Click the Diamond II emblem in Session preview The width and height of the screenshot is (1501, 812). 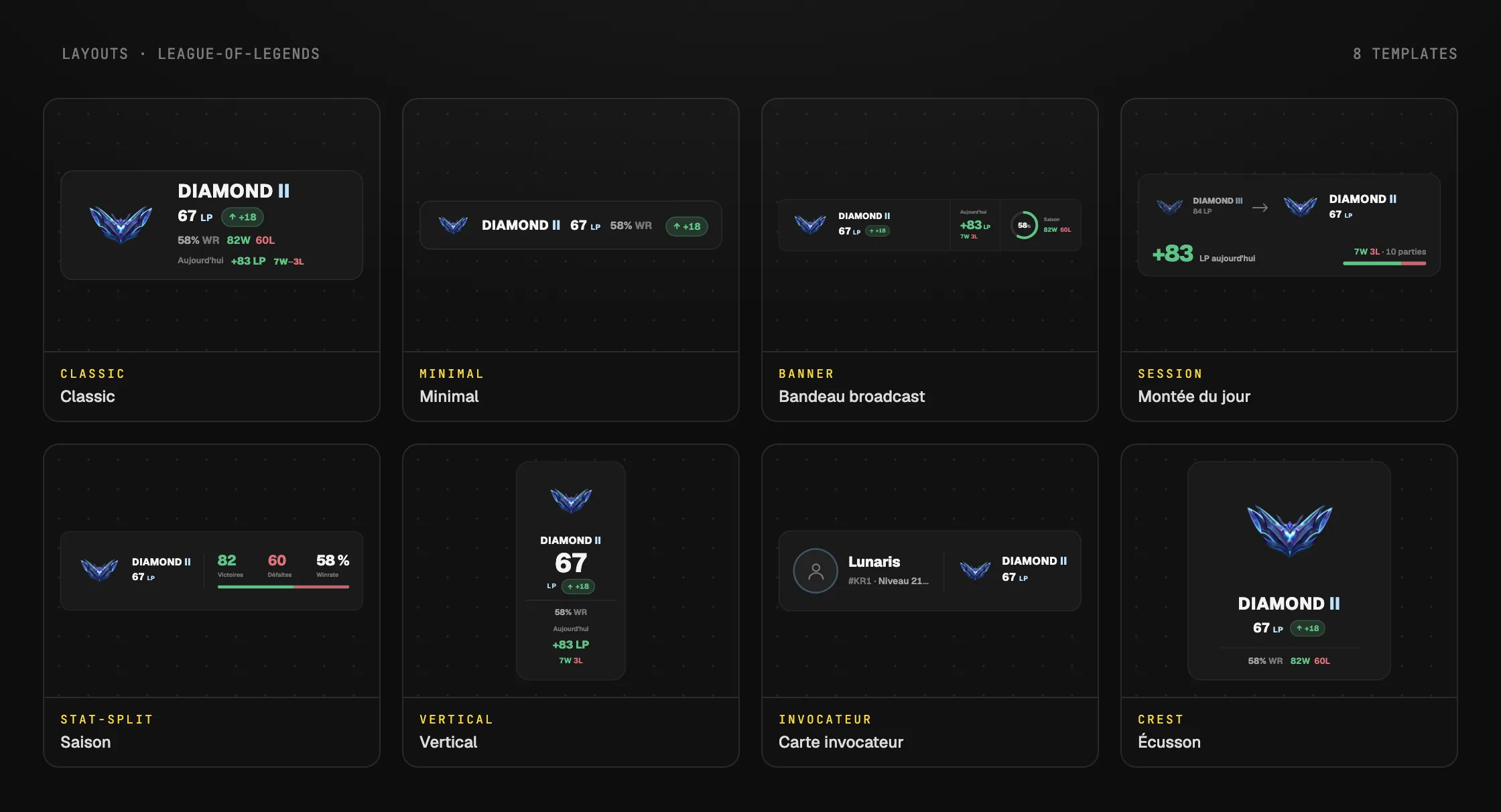coord(1301,206)
